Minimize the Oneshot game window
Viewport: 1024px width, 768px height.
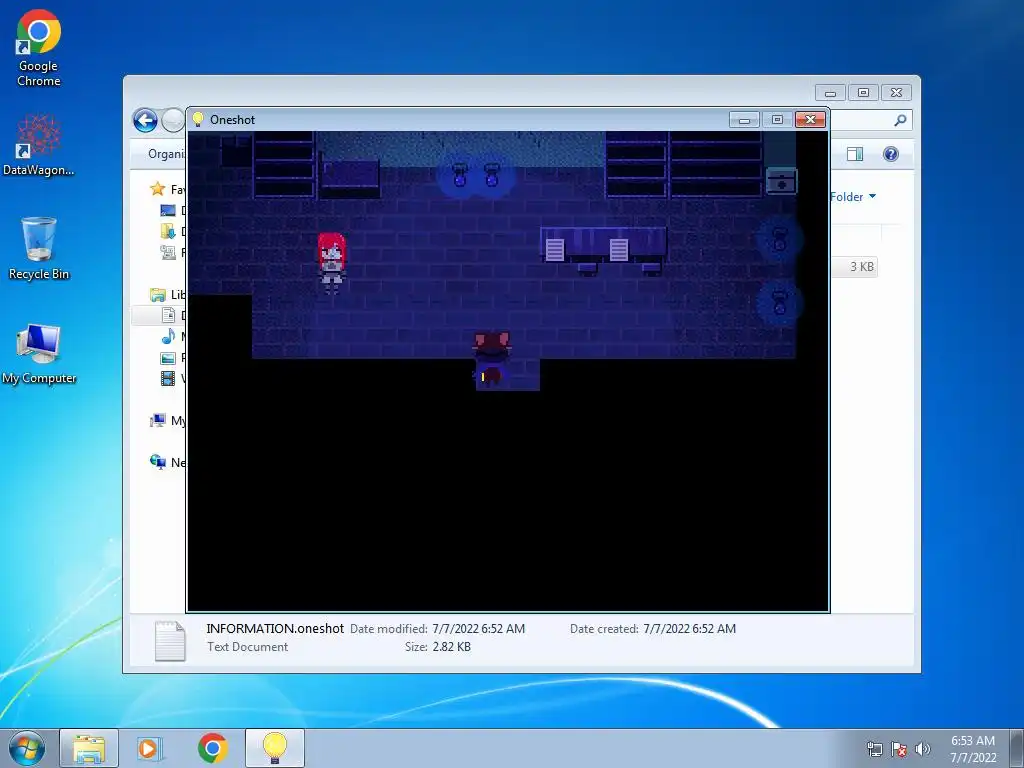click(x=744, y=120)
